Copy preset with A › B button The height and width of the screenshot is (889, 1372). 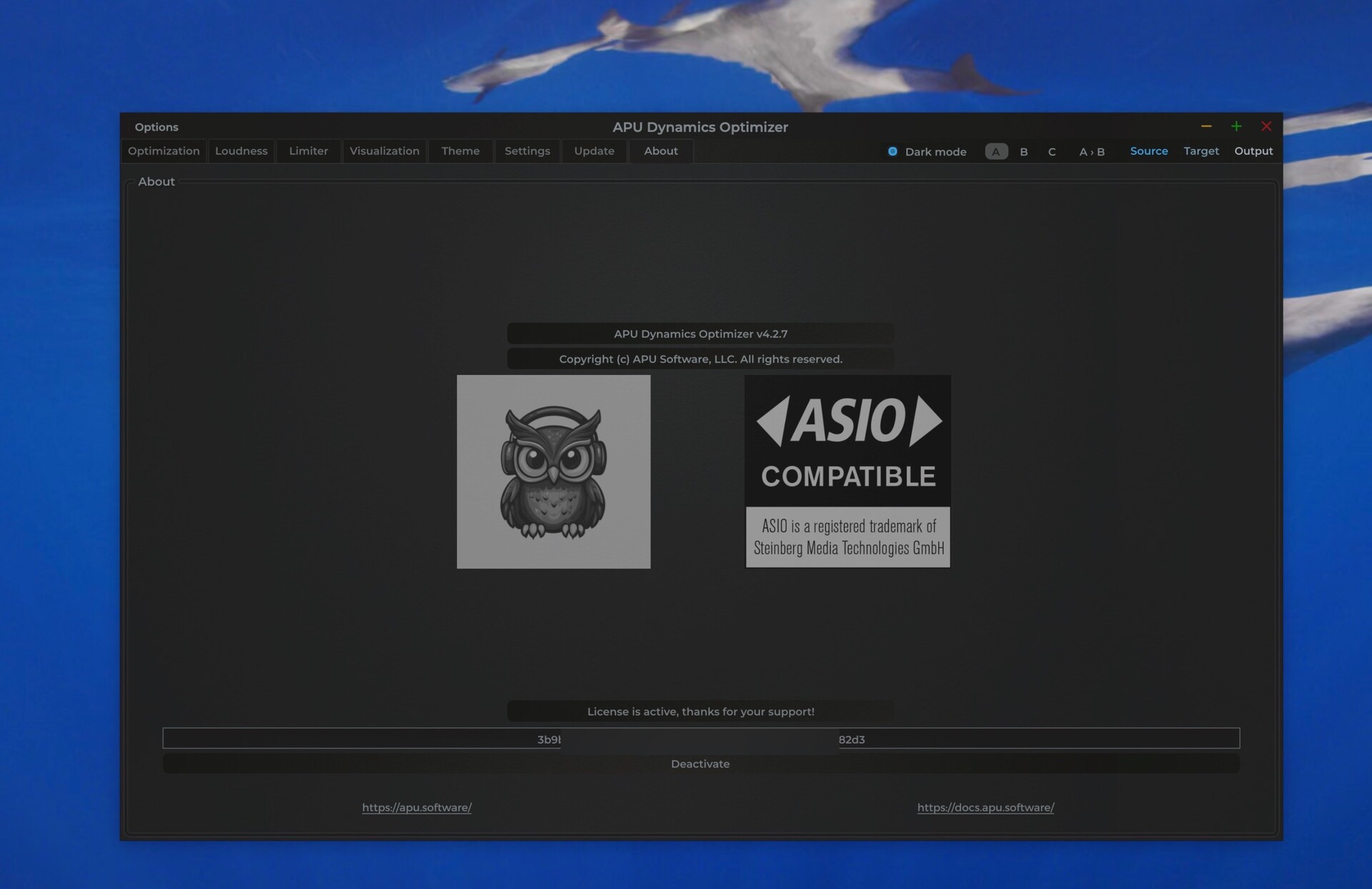(1091, 152)
